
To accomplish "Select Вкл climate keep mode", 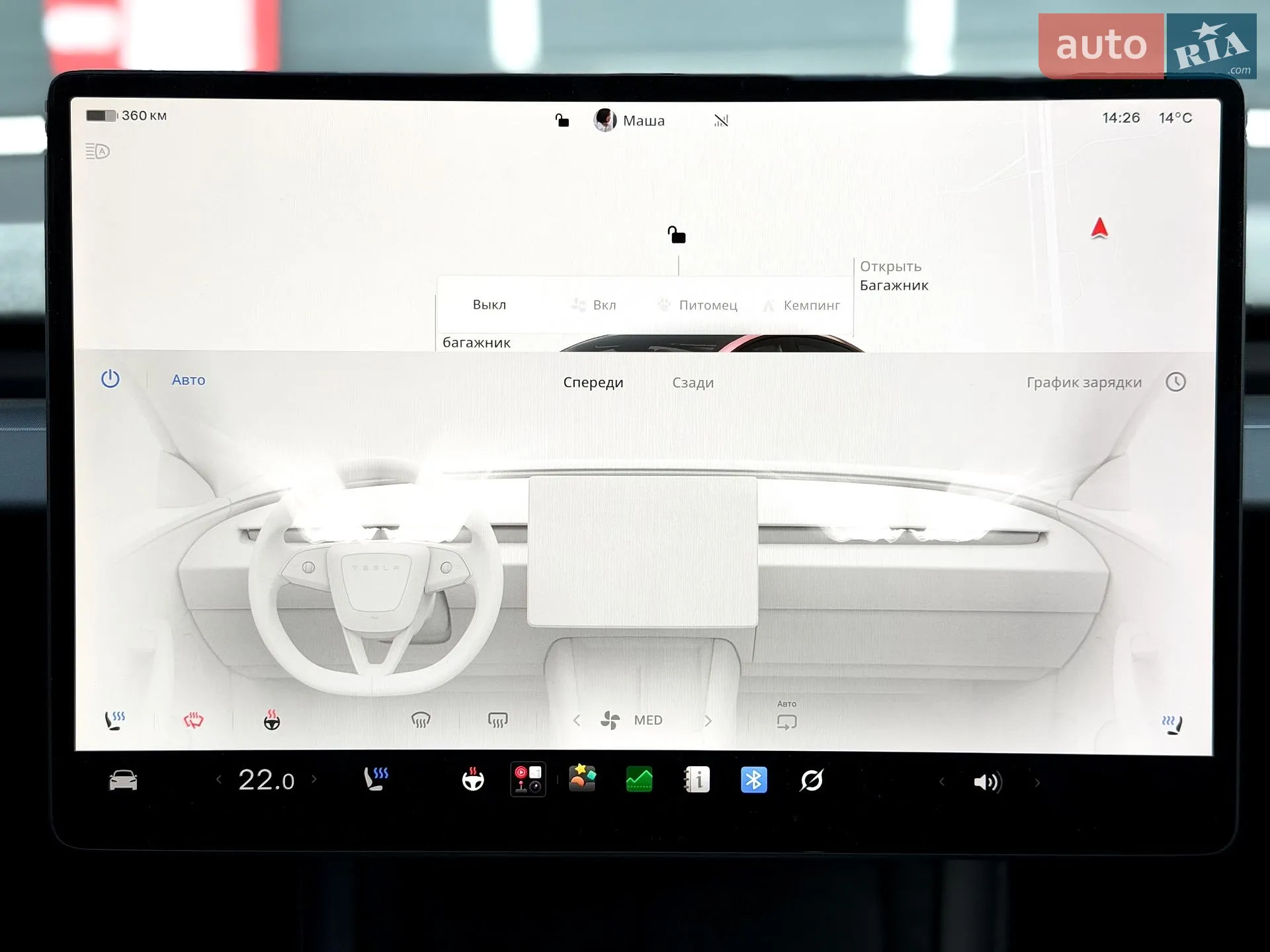I will (595, 305).
